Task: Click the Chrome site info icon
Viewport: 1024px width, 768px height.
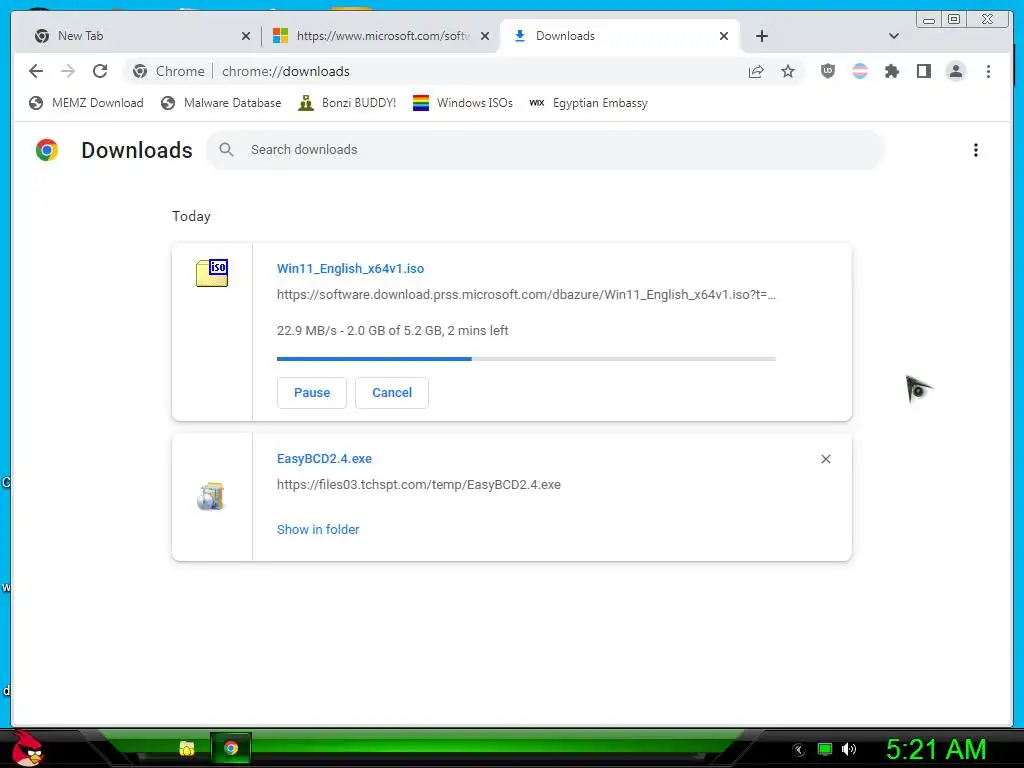Action: [140, 71]
